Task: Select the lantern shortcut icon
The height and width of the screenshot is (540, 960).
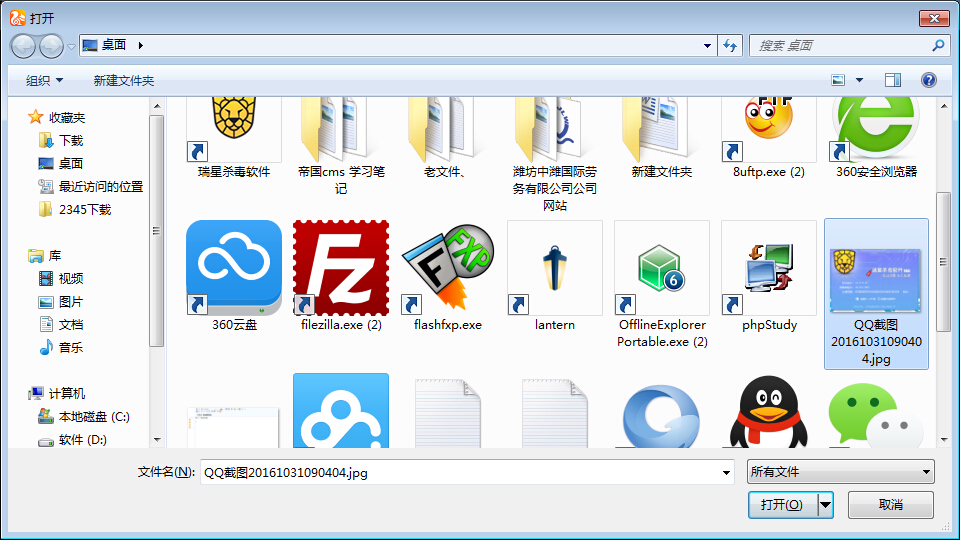Action: pyautogui.click(x=555, y=268)
